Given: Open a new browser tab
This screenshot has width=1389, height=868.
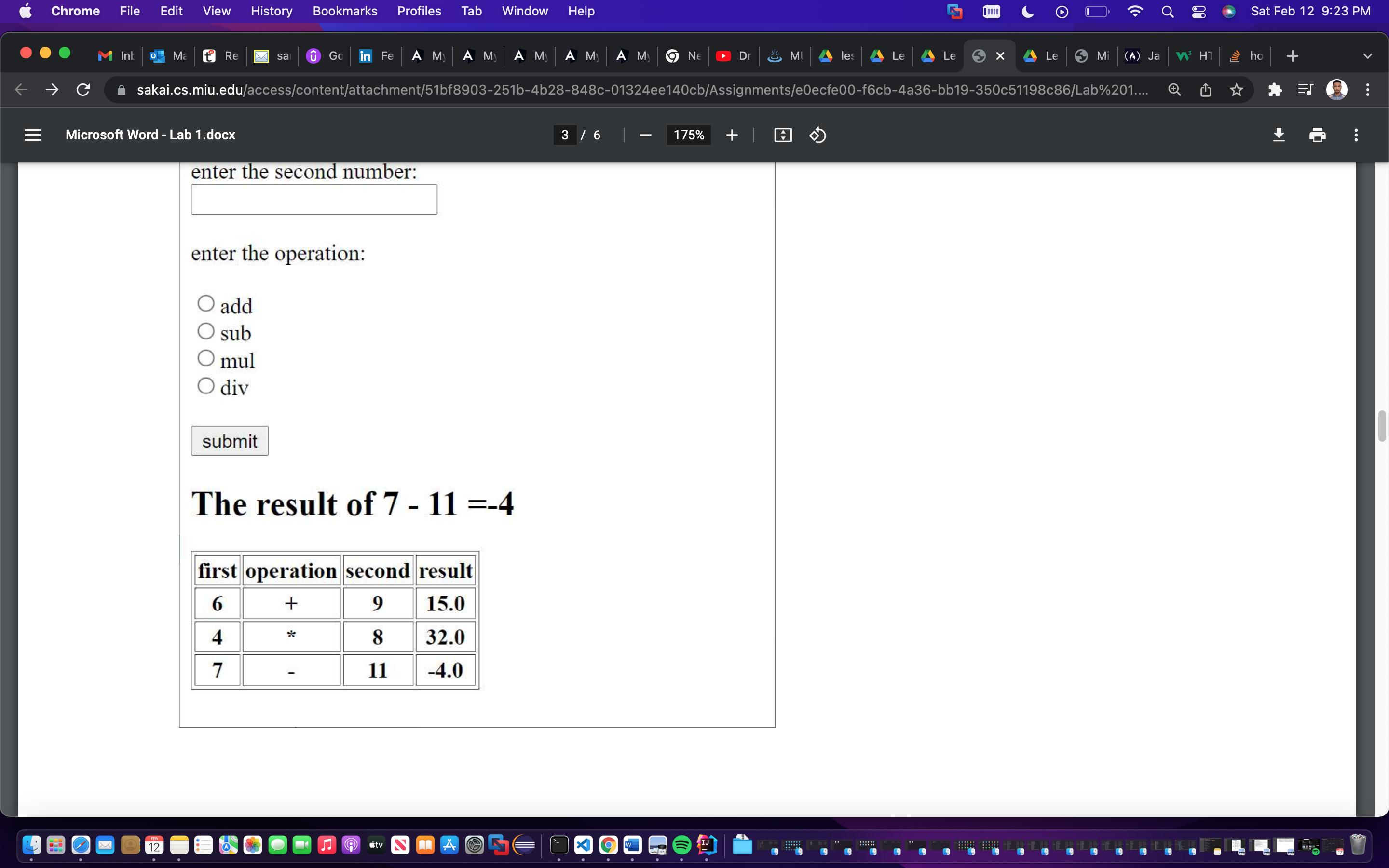Looking at the screenshot, I should [1292, 55].
